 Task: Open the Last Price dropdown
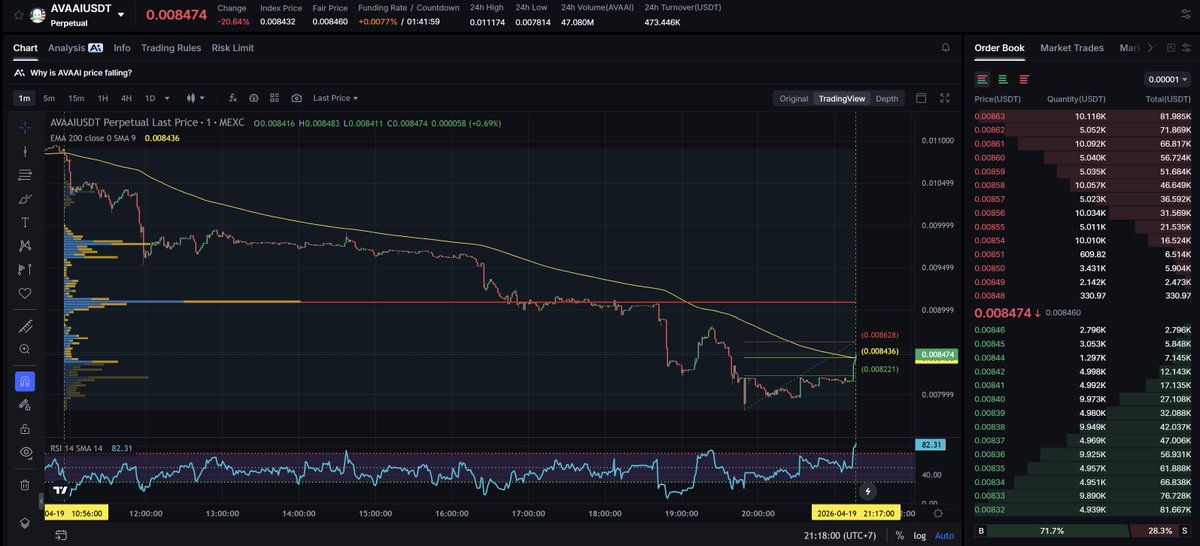(x=335, y=98)
